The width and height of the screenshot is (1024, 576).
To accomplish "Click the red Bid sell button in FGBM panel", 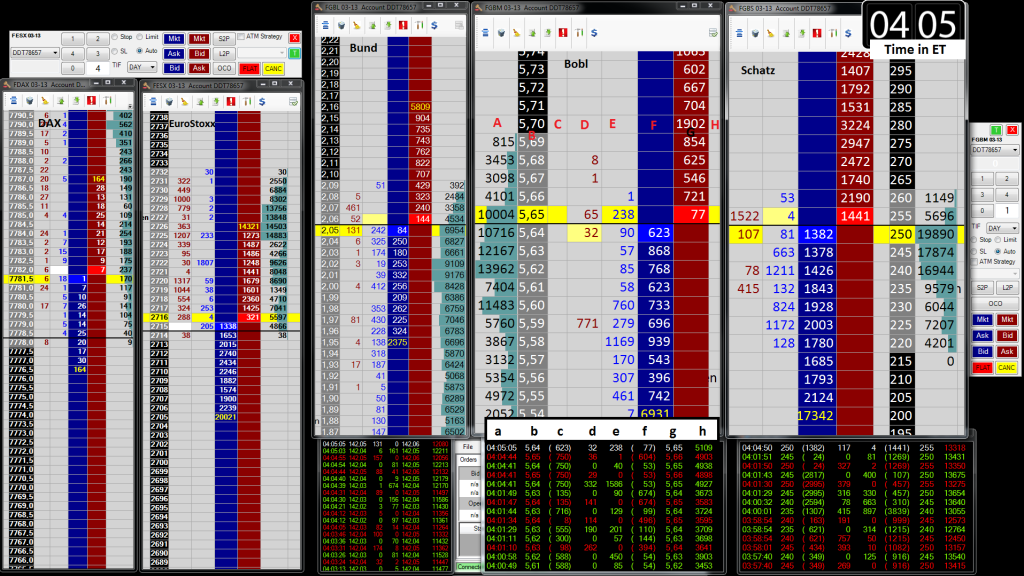I will [x=1007, y=336].
